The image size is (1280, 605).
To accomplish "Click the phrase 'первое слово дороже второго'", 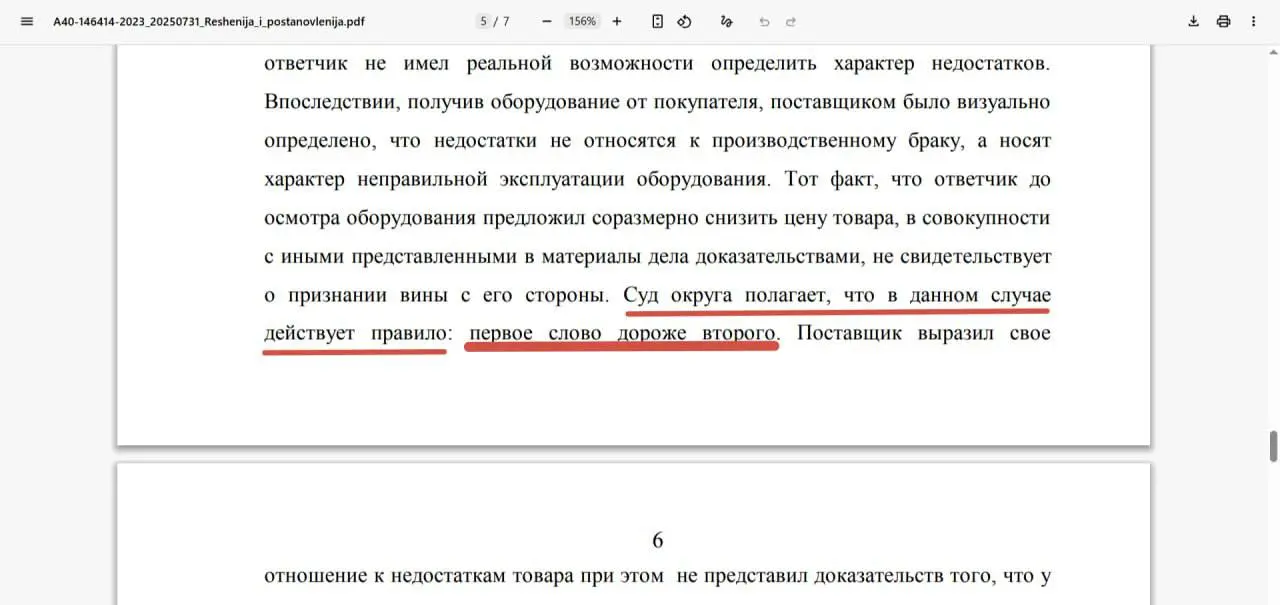I will (622, 333).
